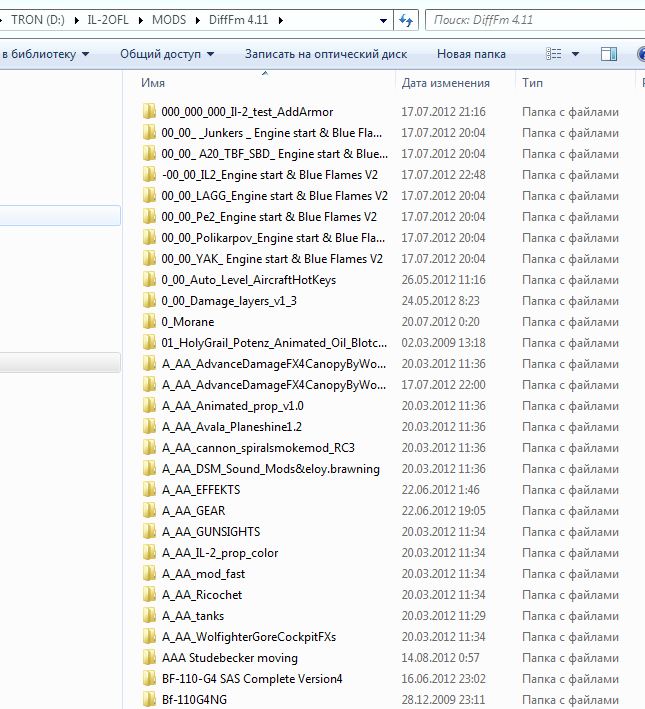Select folder icon of A_AA_GUNSIGHTS
Viewport: 645px width, 709px height.
[149, 532]
